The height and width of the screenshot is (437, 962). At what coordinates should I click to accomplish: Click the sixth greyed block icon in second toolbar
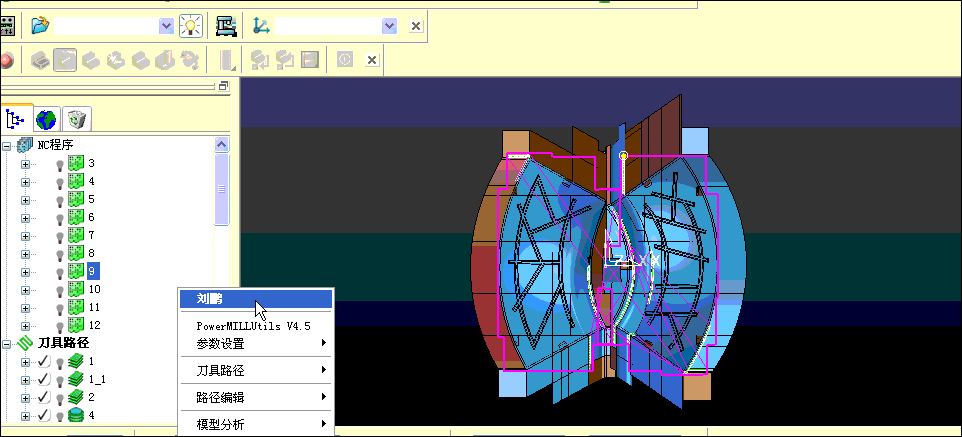pos(165,60)
